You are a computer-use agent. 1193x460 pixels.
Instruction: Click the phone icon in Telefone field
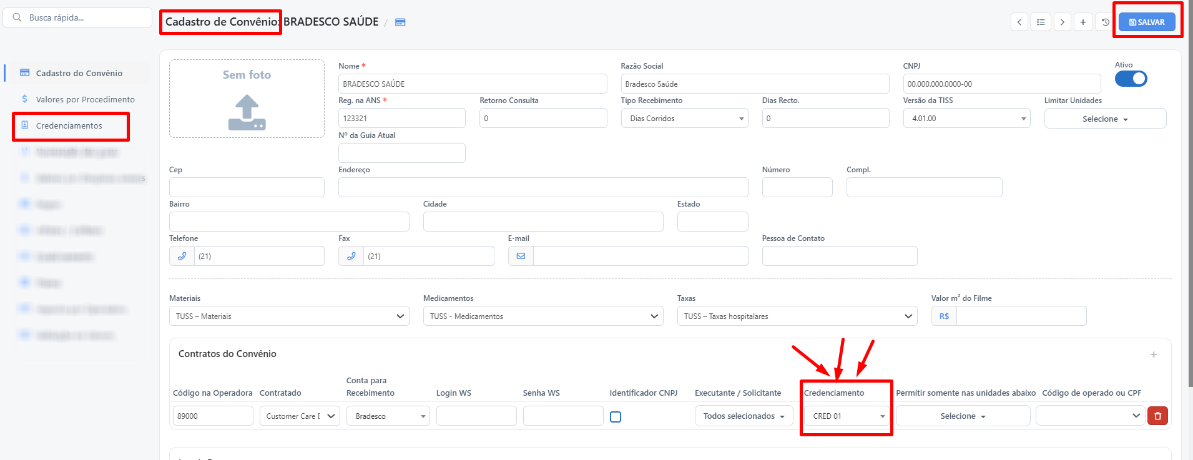point(182,256)
